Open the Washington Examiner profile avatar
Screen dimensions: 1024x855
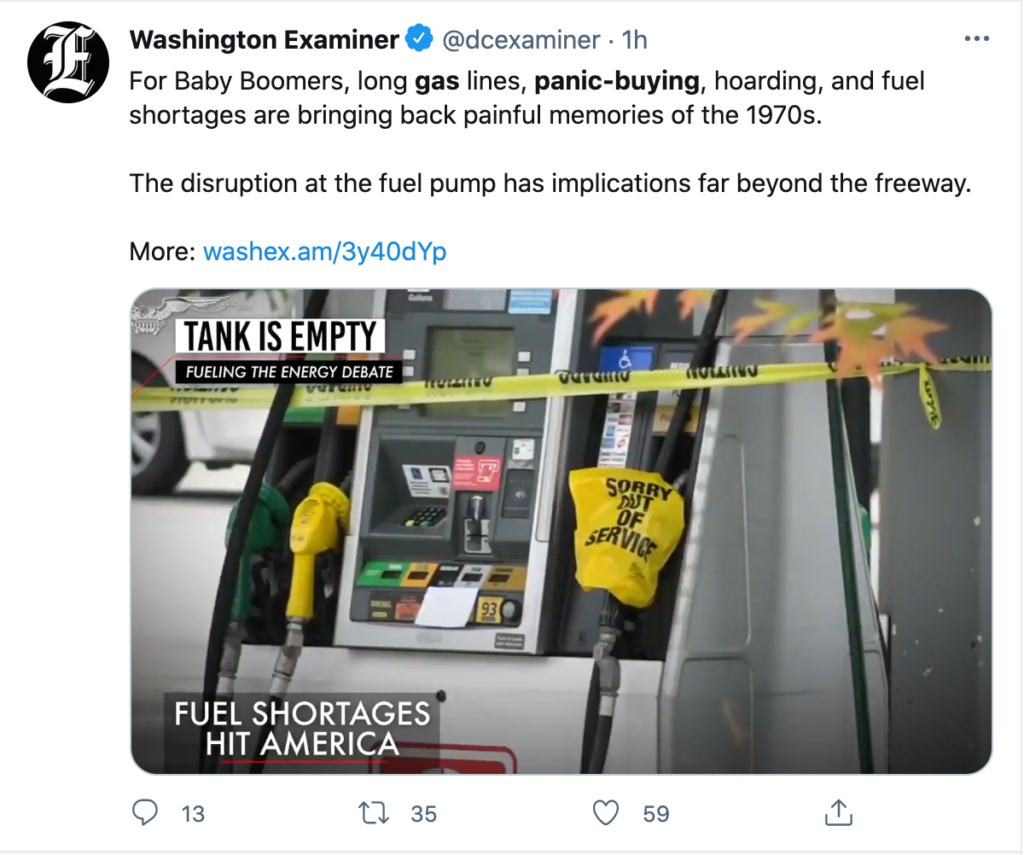pyautogui.click(x=68, y=62)
